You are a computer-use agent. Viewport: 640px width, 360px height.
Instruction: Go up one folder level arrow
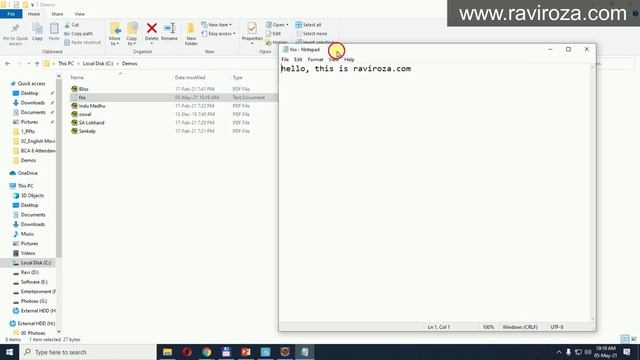pos(37,64)
